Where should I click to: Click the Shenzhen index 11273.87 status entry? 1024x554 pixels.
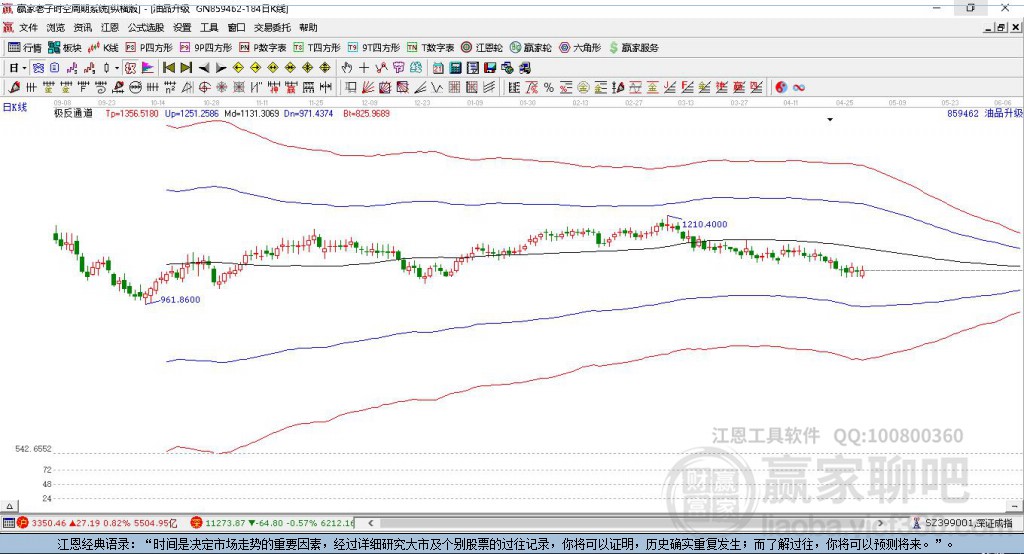273,523
